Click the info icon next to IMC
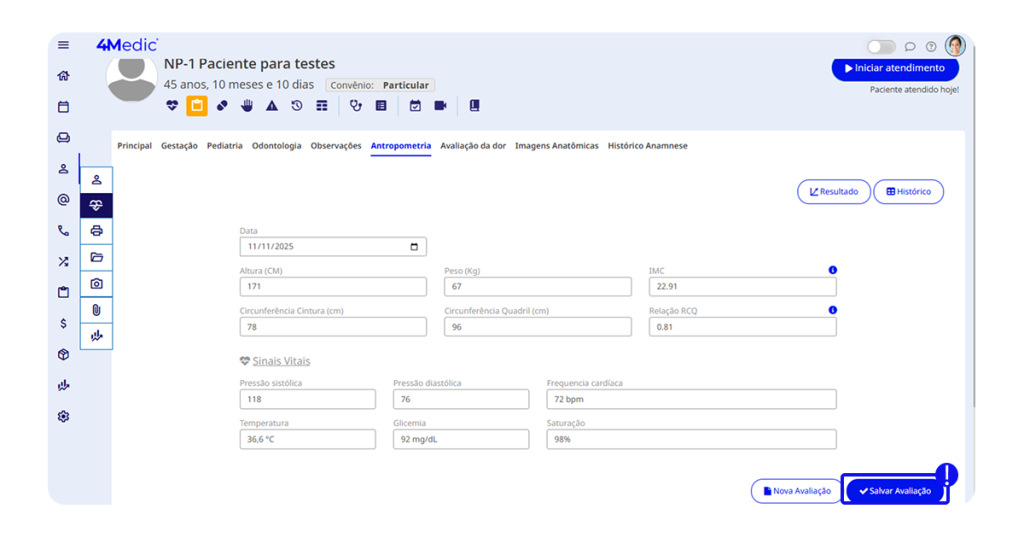 coord(832,270)
